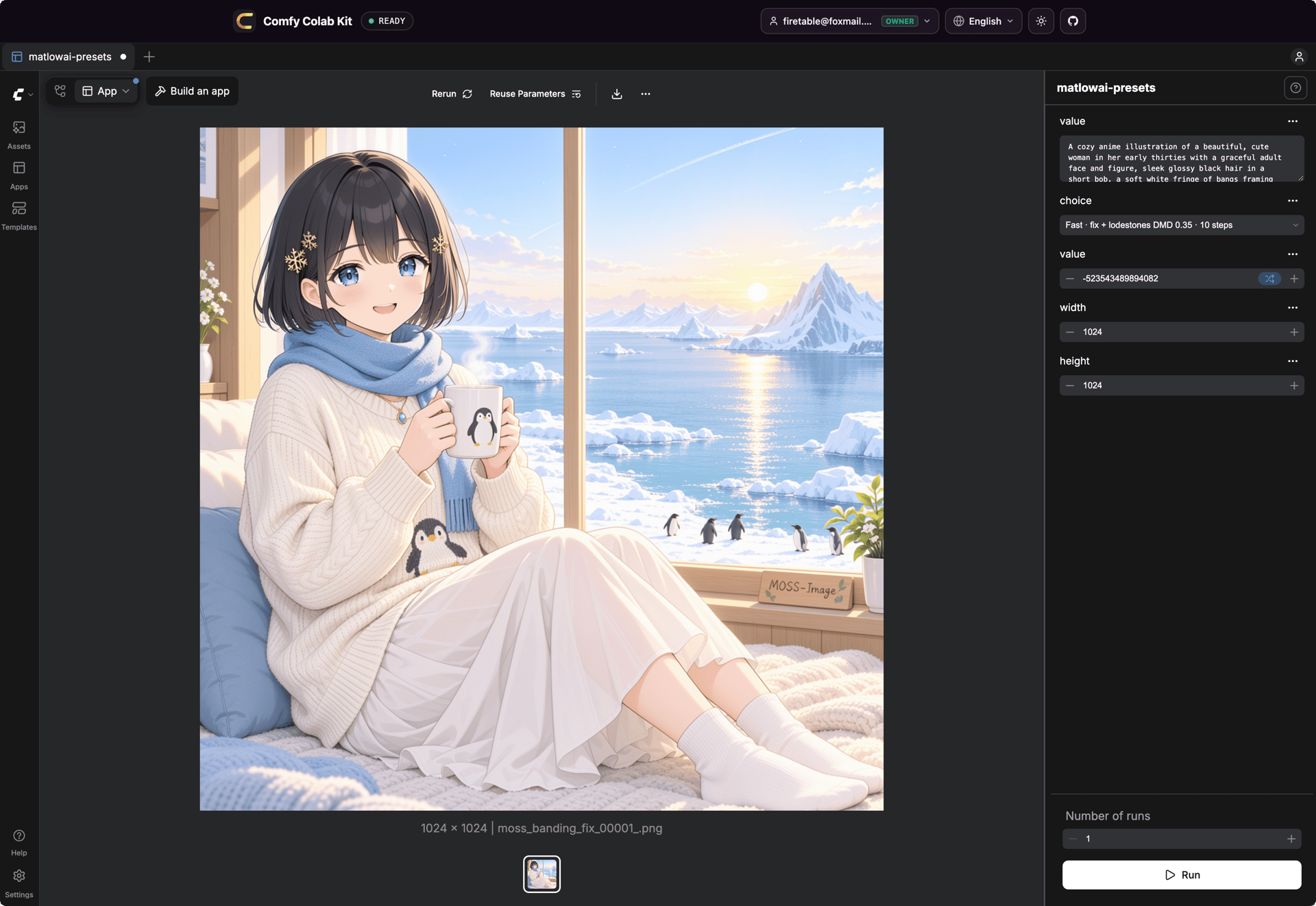Open the choice preset dropdown

[1182, 225]
